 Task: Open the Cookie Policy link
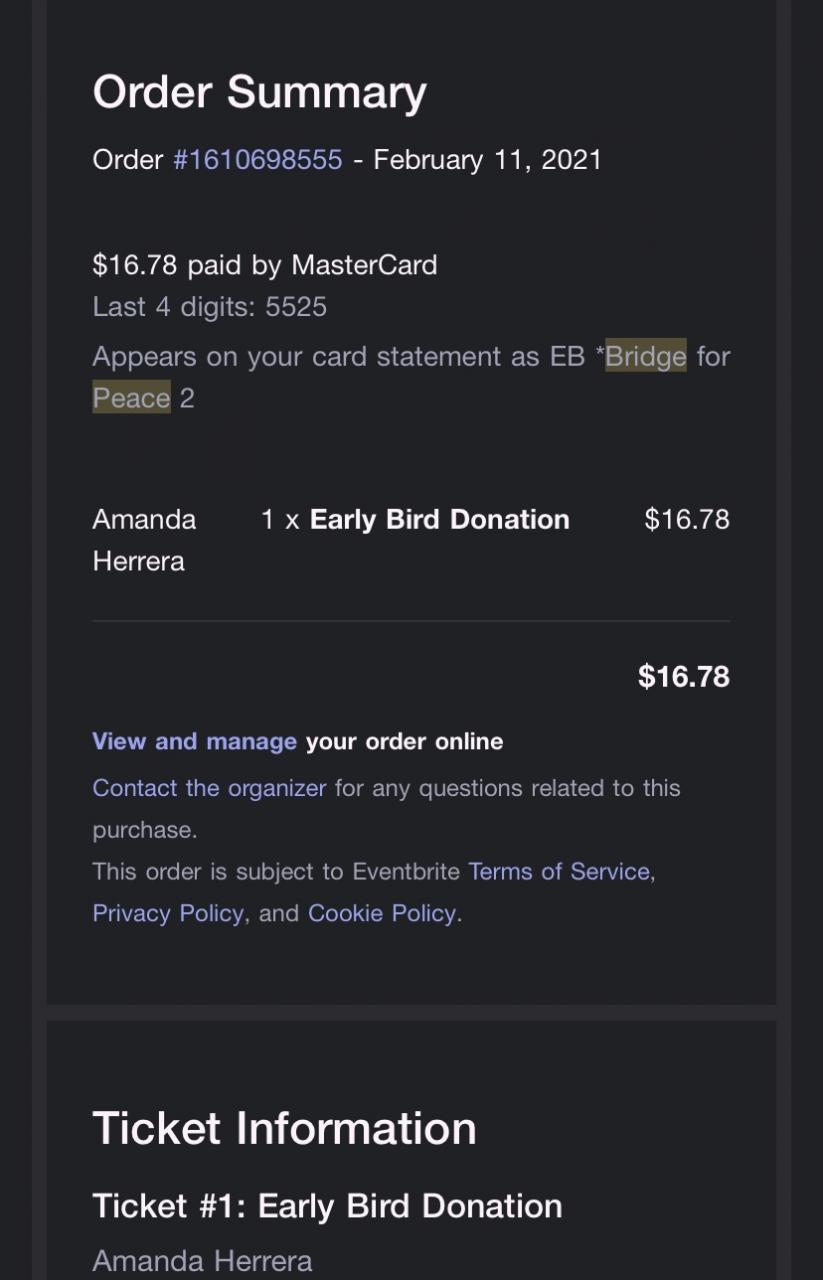coord(382,913)
